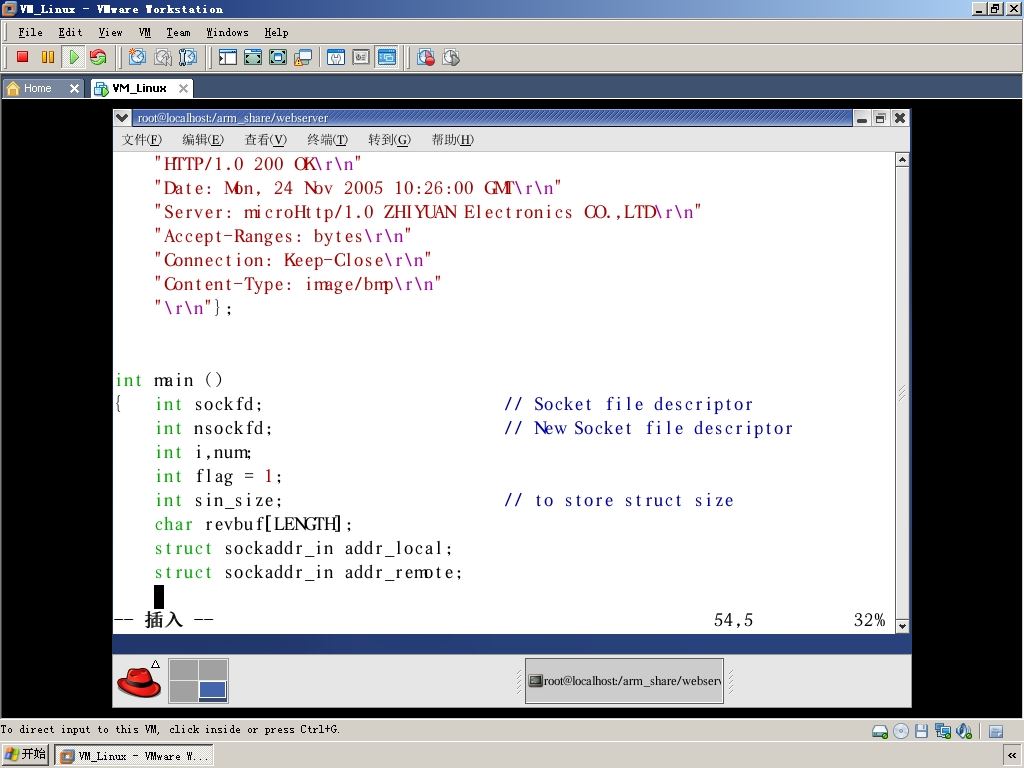Select the console view toolbar icon
Image resolution: width=1024 pixels, height=768 pixels.
click(387, 57)
